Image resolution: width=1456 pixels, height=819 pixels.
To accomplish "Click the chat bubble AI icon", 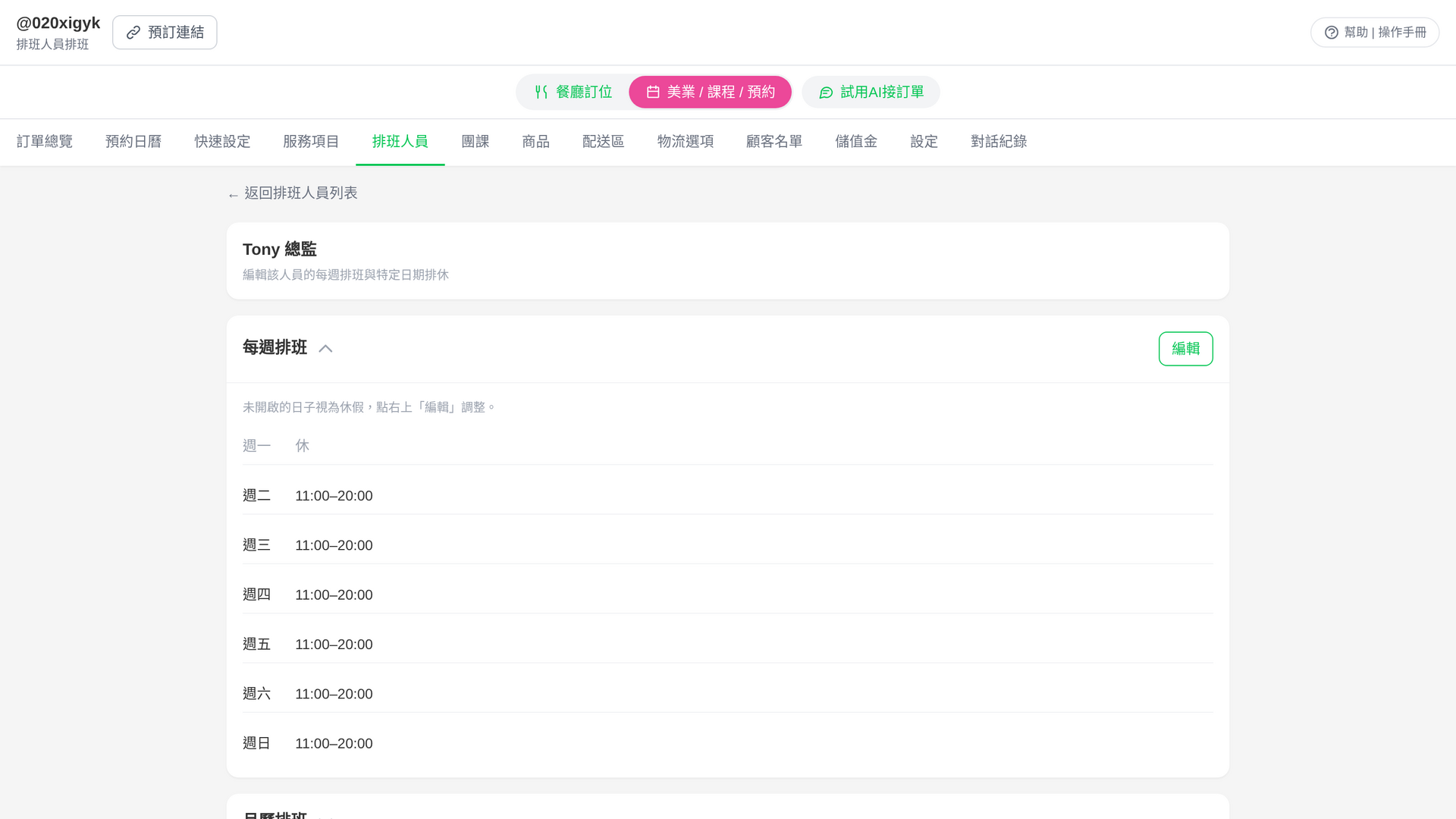I will point(826,92).
